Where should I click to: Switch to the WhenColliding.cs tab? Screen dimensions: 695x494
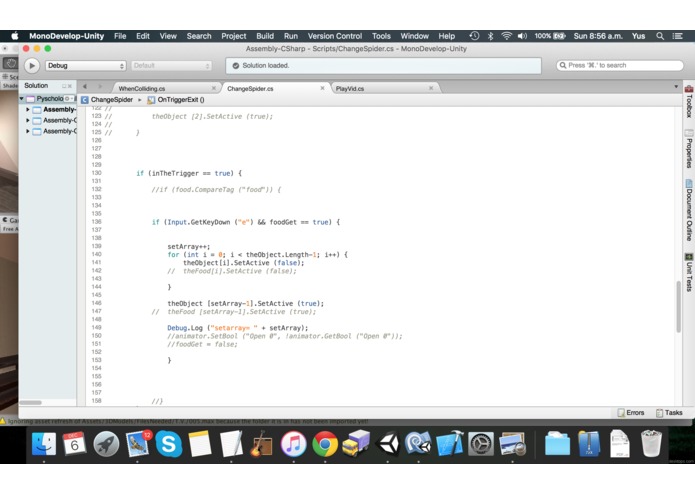tap(142, 89)
